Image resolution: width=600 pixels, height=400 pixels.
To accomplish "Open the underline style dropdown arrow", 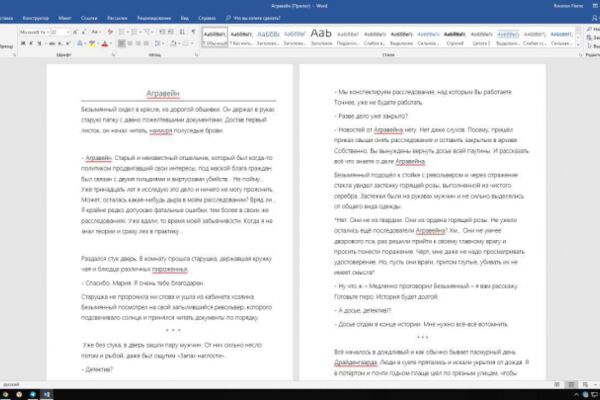I will pos(45,43).
